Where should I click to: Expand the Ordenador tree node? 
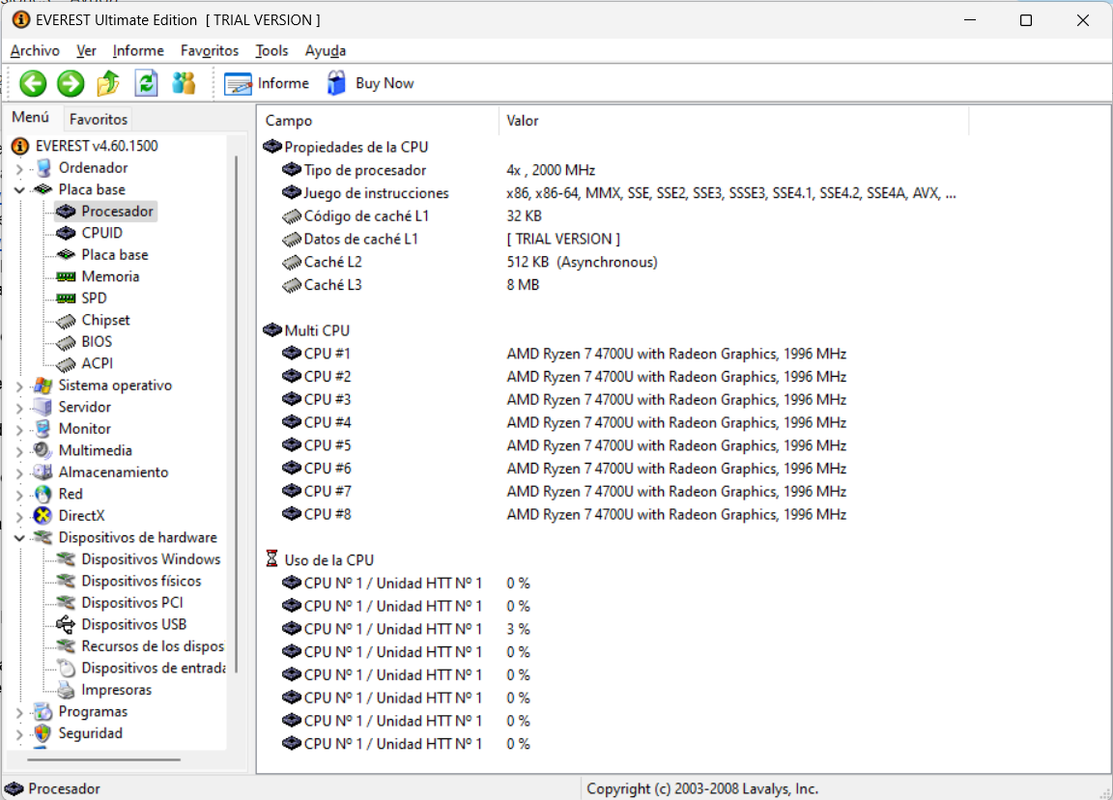click(20, 169)
